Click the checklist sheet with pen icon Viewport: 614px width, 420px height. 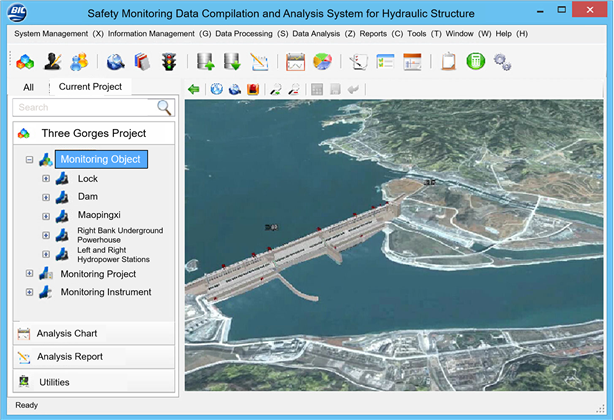[x=359, y=62]
